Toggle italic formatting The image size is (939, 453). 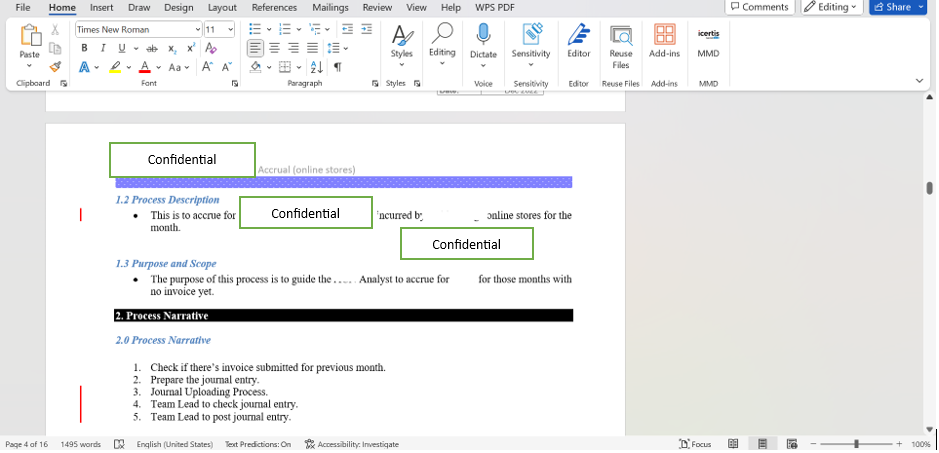[103, 48]
